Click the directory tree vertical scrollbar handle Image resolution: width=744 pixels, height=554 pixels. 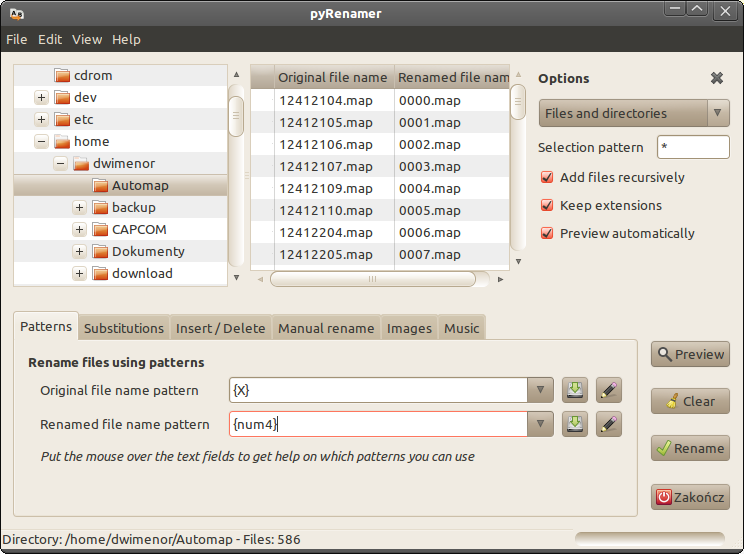coord(236,116)
